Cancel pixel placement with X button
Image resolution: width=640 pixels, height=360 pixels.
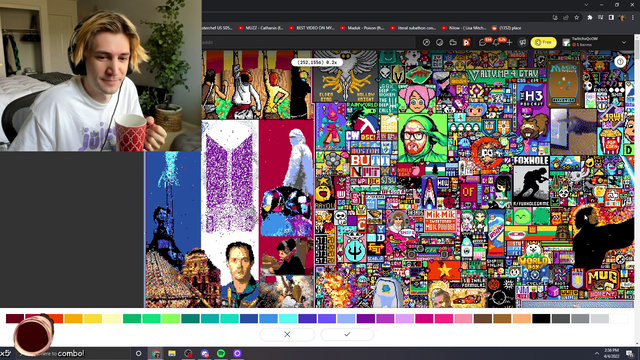287,334
